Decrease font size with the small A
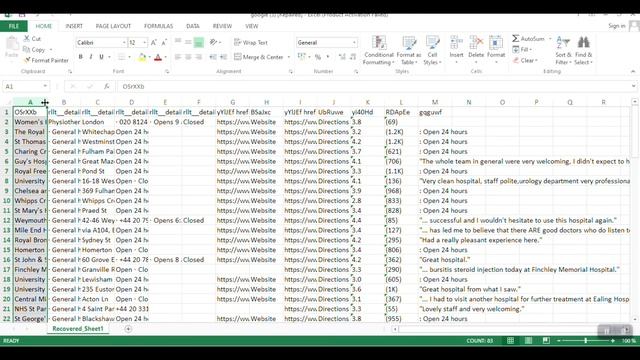 pyautogui.click(x=164, y=42)
